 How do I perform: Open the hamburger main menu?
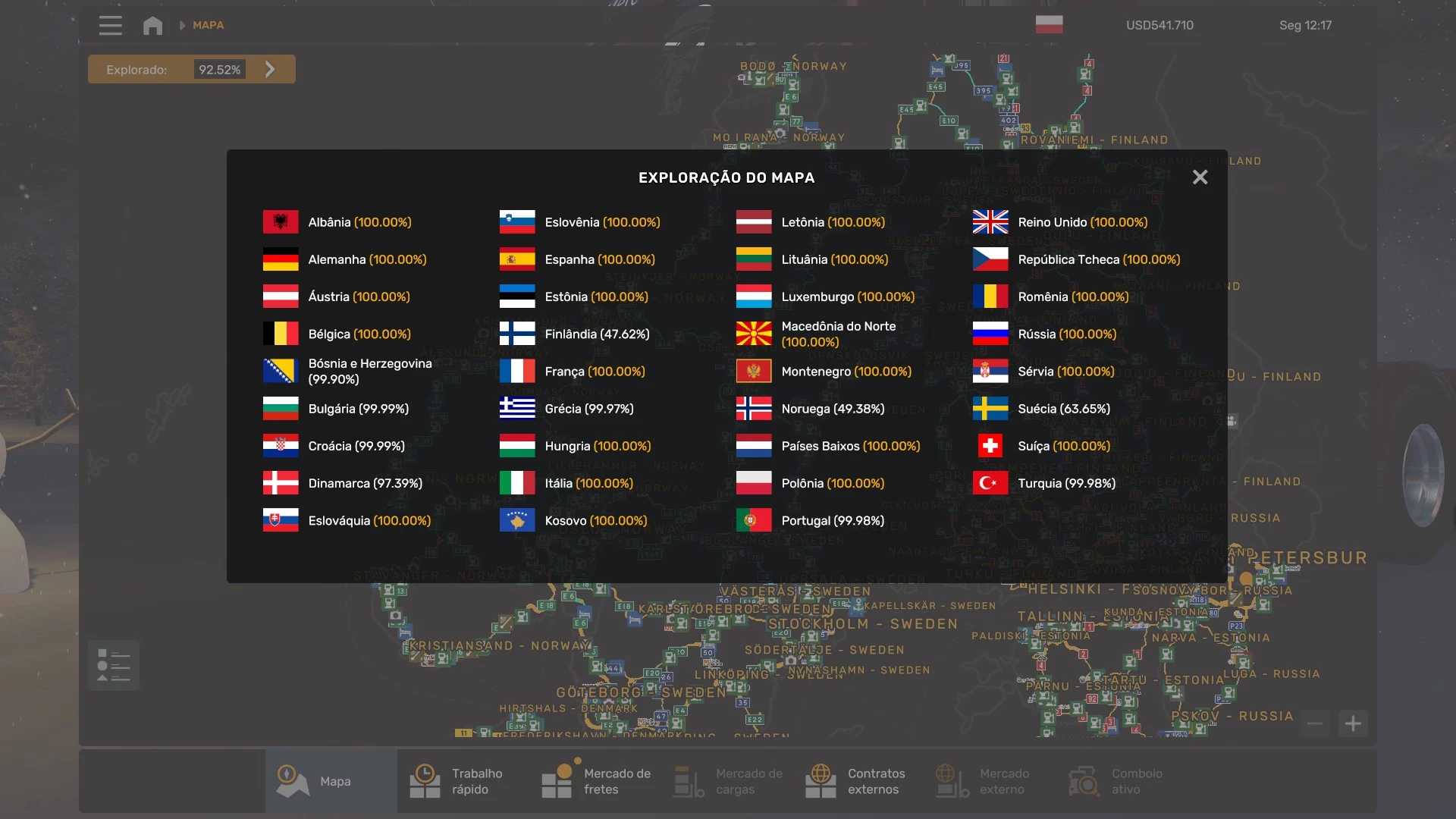pyautogui.click(x=110, y=25)
